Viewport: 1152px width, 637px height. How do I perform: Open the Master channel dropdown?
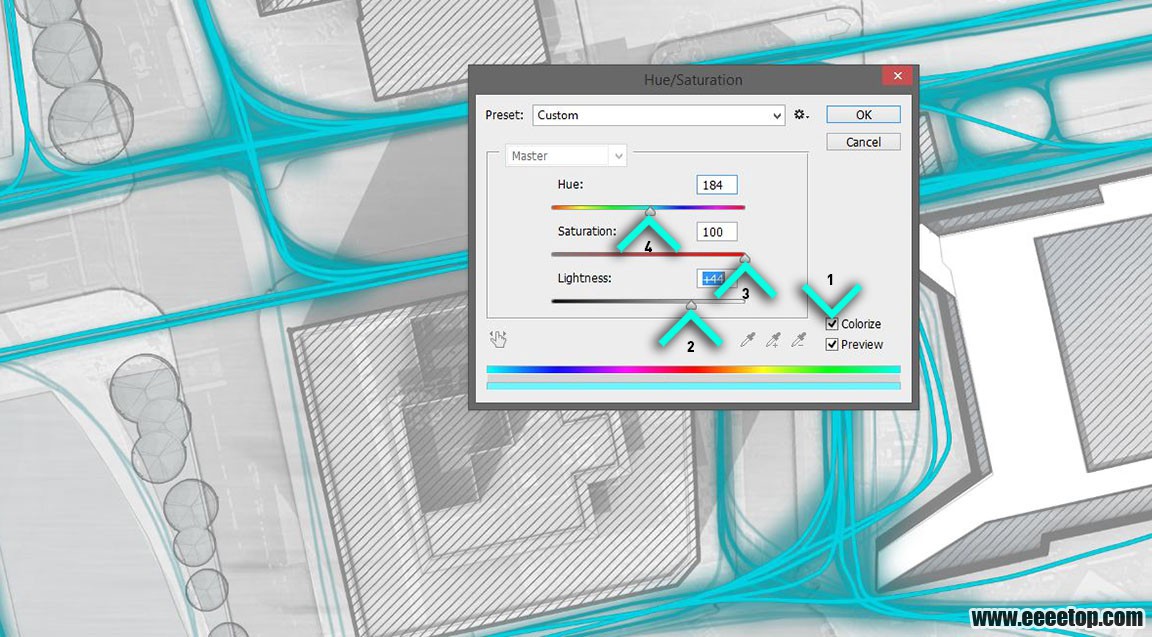[566, 156]
